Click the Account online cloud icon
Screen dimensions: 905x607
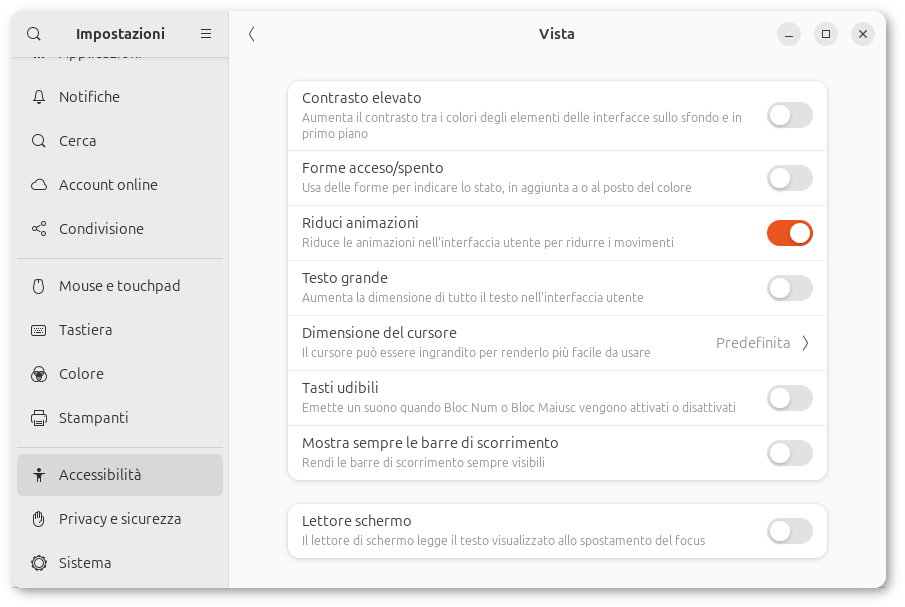[x=39, y=185]
